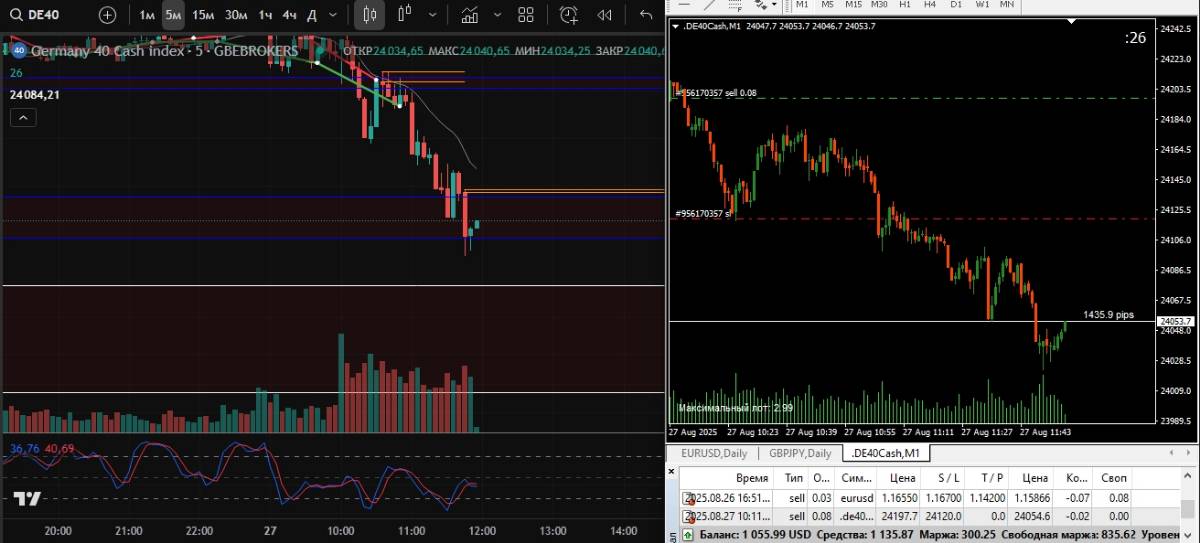Open the chart type dropdown arrow

pyautogui.click(x=431, y=15)
